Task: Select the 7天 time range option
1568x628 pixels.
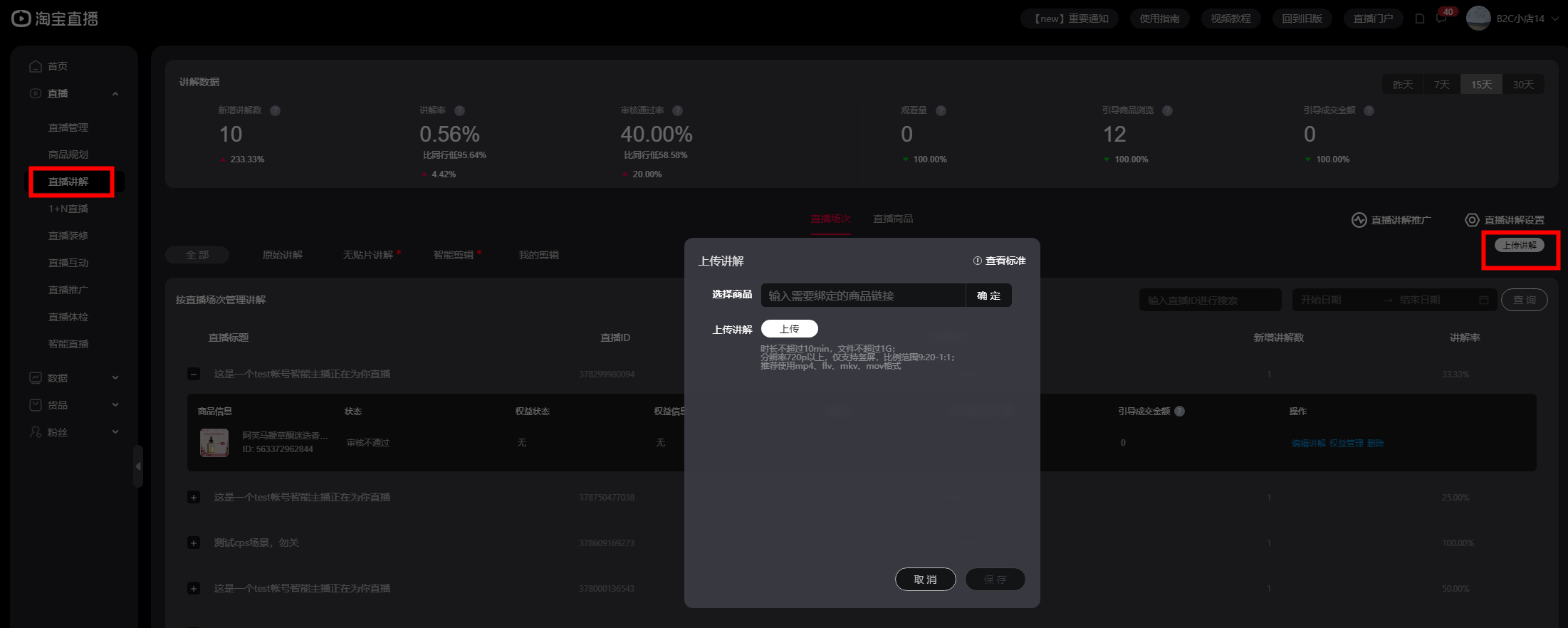Action: (1441, 85)
